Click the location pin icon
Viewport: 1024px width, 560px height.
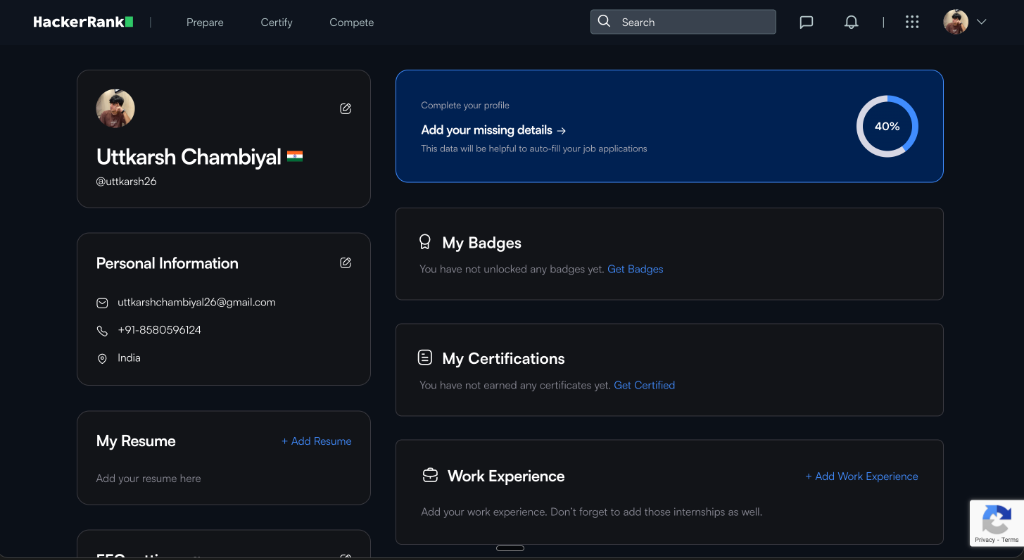(x=102, y=358)
